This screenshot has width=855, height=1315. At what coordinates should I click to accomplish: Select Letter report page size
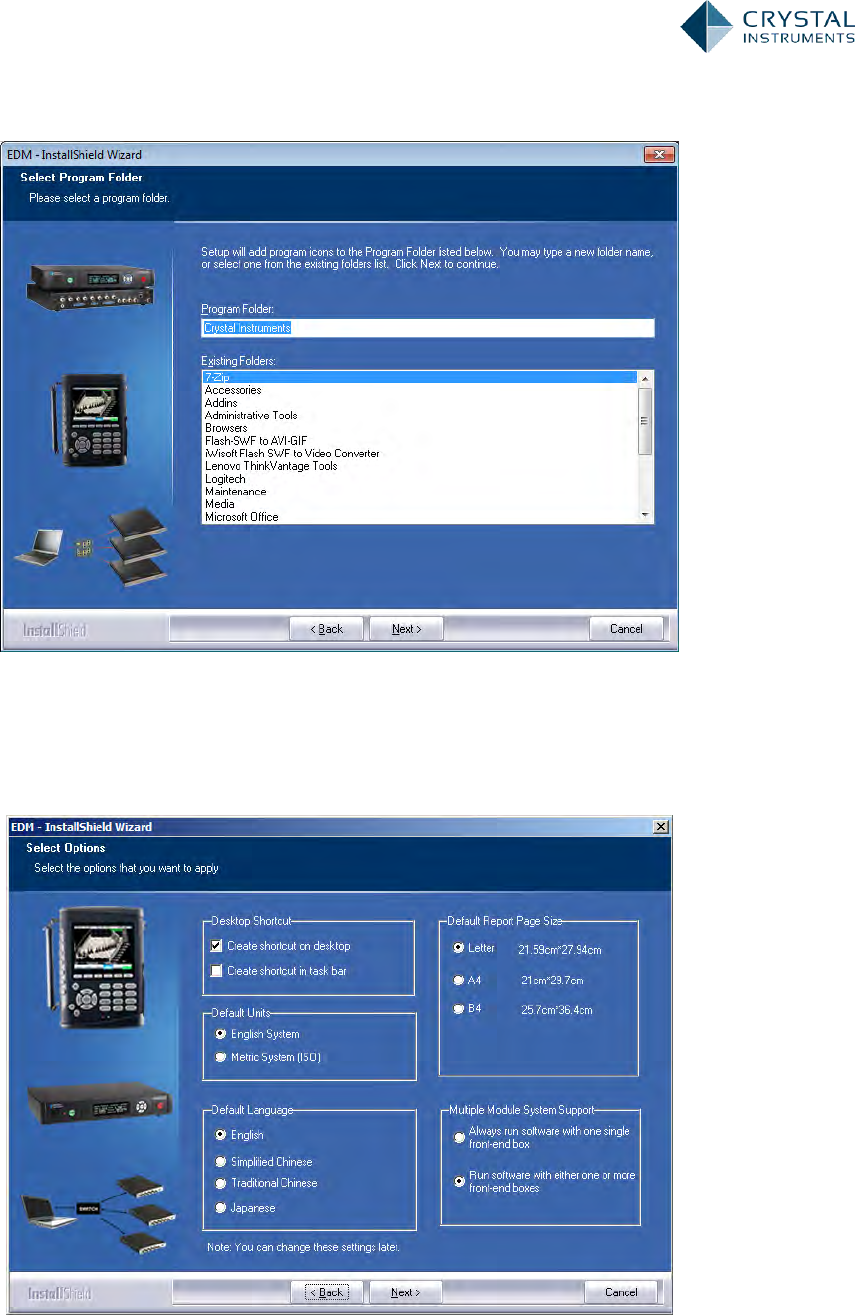(x=459, y=946)
